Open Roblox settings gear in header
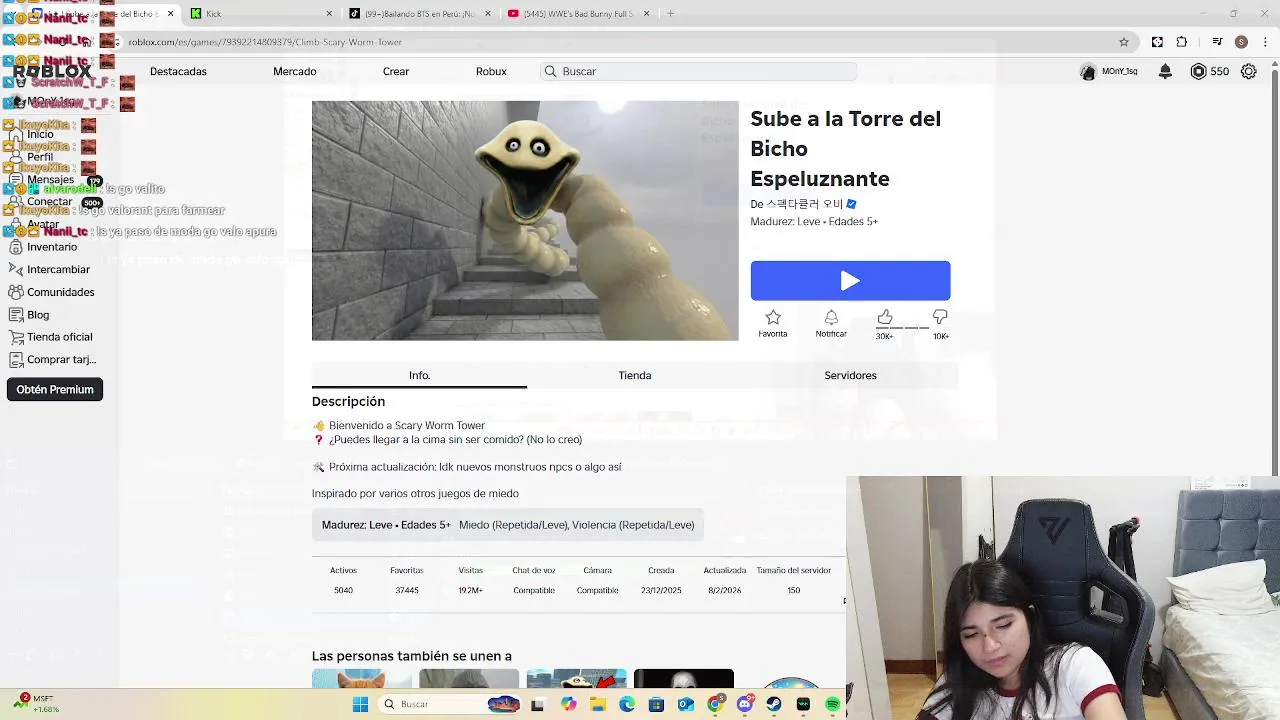This screenshot has height=720, width=1280. coord(1249,71)
